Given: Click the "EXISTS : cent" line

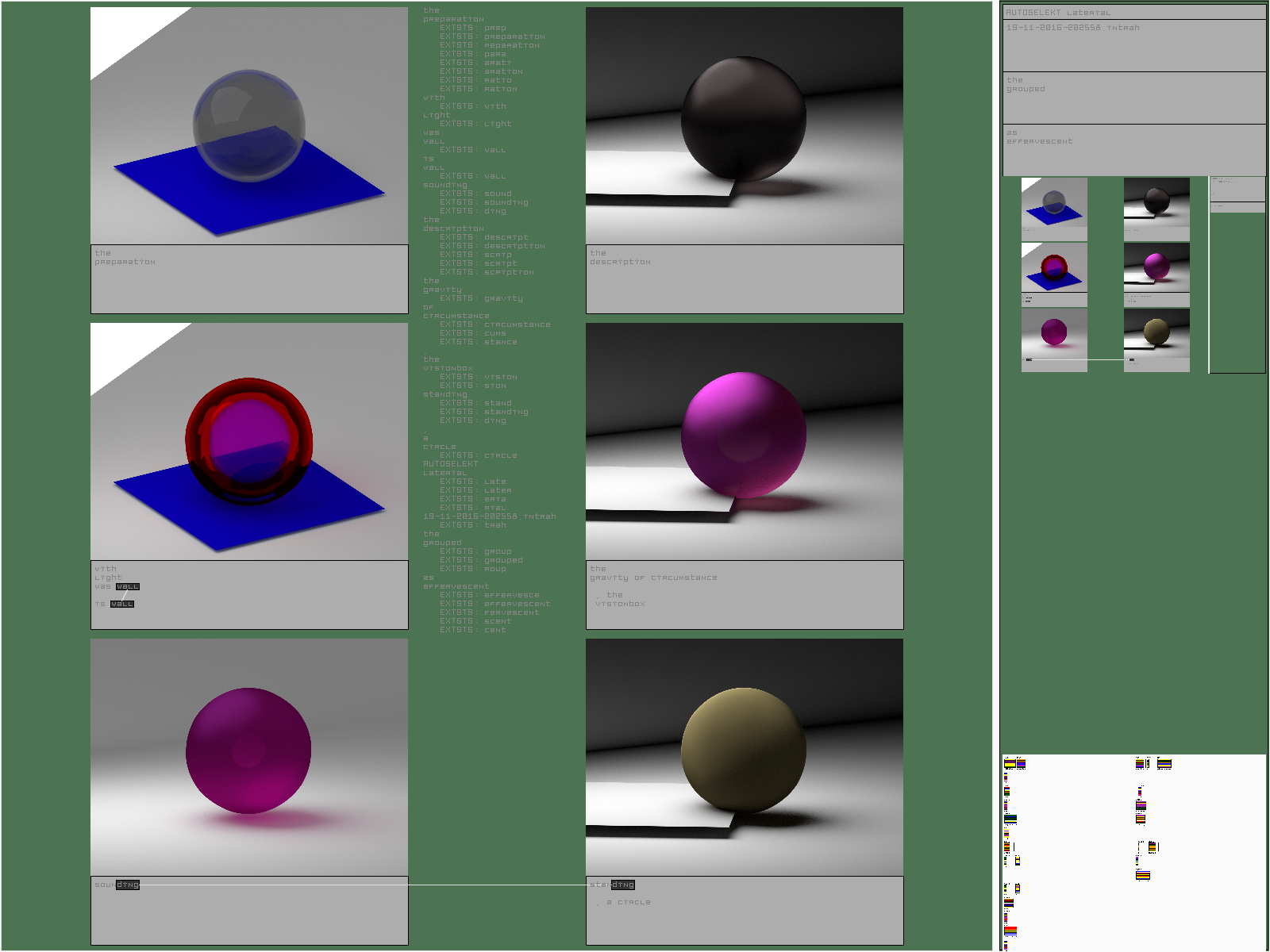Looking at the screenshot, I should [x=473, y=630].
